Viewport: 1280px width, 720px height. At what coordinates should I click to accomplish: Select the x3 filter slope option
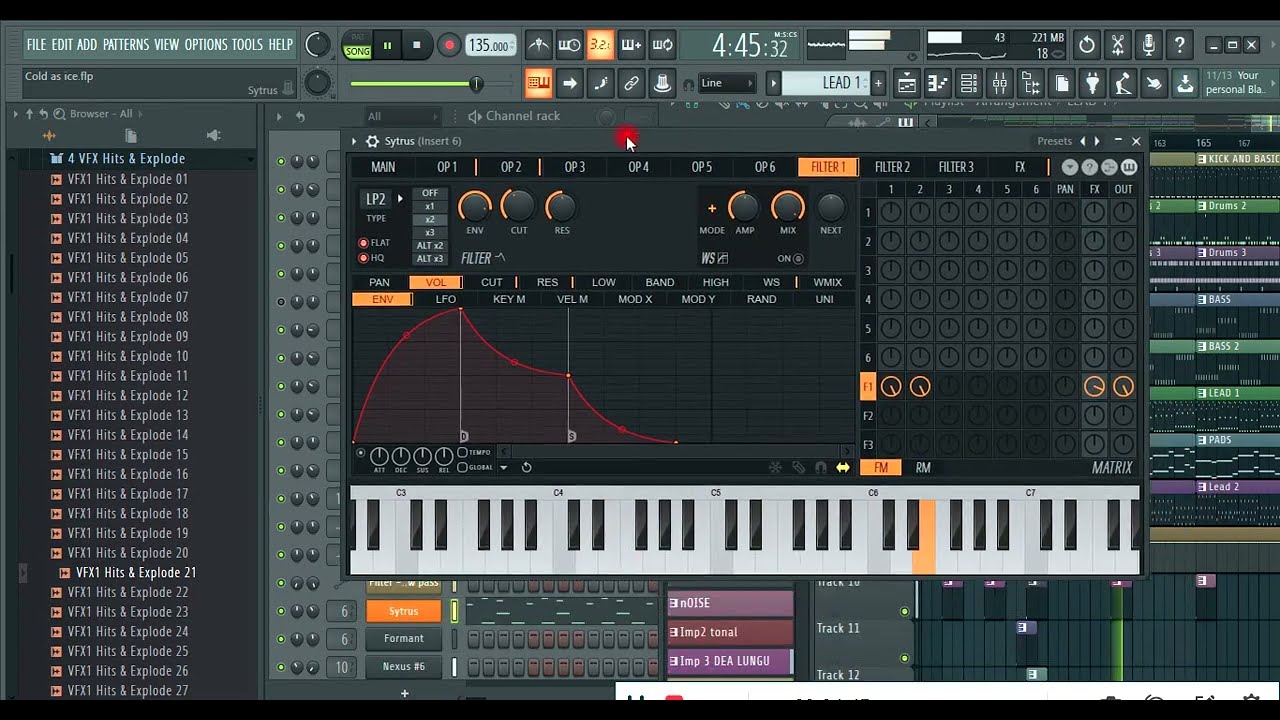(430, 233)
